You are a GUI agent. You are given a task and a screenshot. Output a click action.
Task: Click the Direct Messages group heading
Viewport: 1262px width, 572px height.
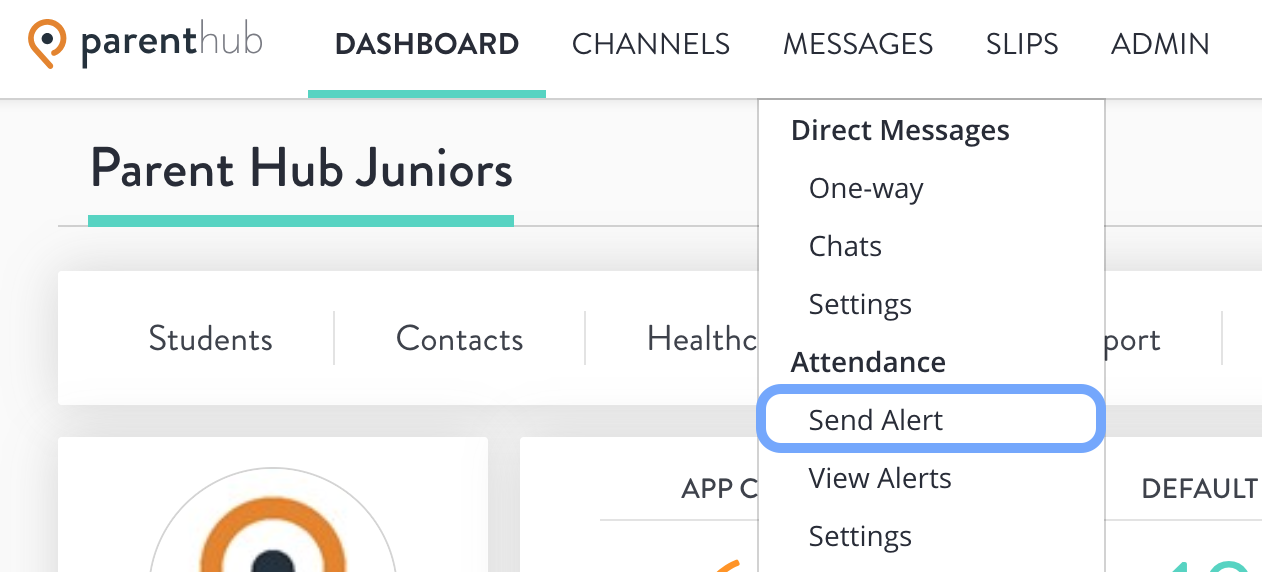[900, 131]
